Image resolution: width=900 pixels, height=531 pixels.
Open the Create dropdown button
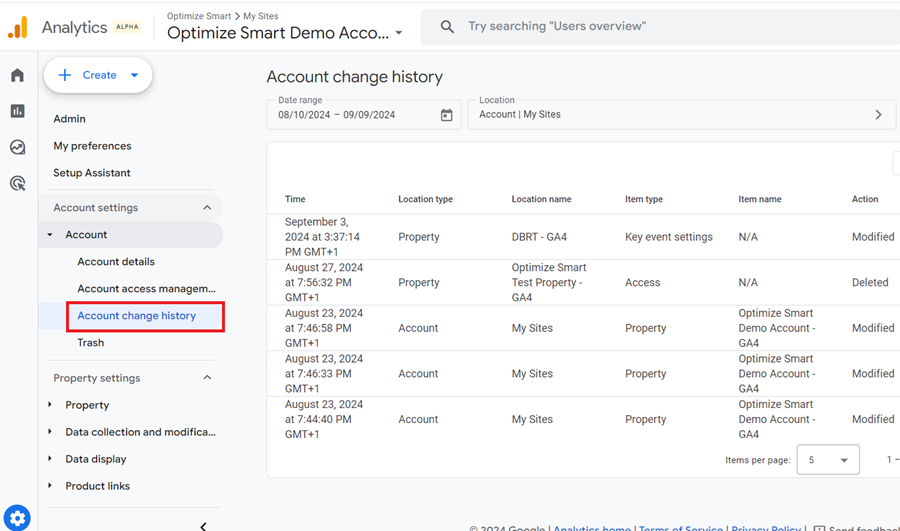[x=98, y=75]
